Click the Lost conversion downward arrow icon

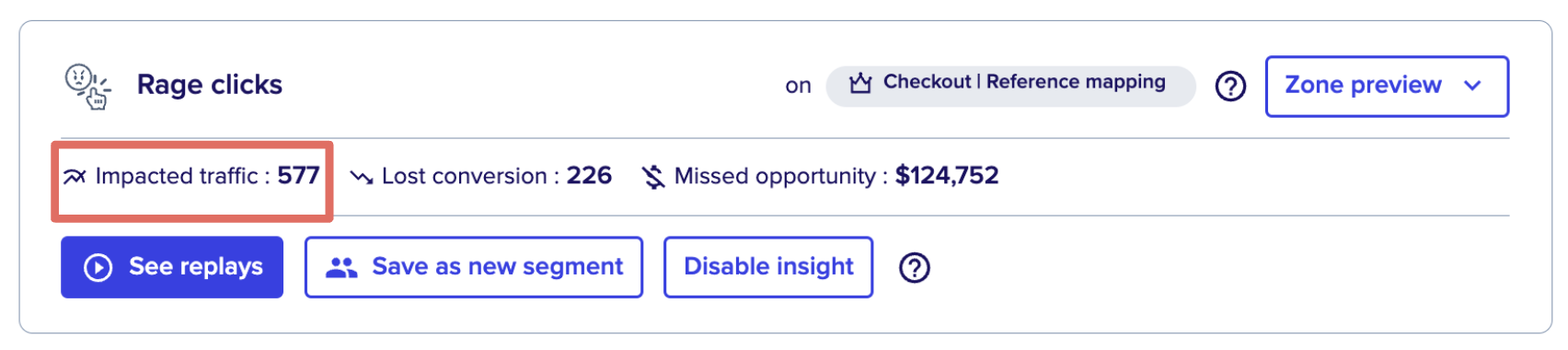pos(362,177)
